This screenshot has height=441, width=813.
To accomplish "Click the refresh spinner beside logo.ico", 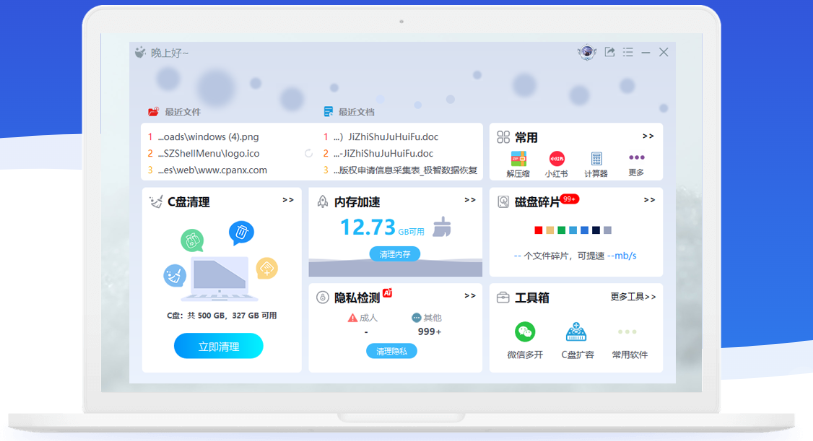I will [309, 153].
